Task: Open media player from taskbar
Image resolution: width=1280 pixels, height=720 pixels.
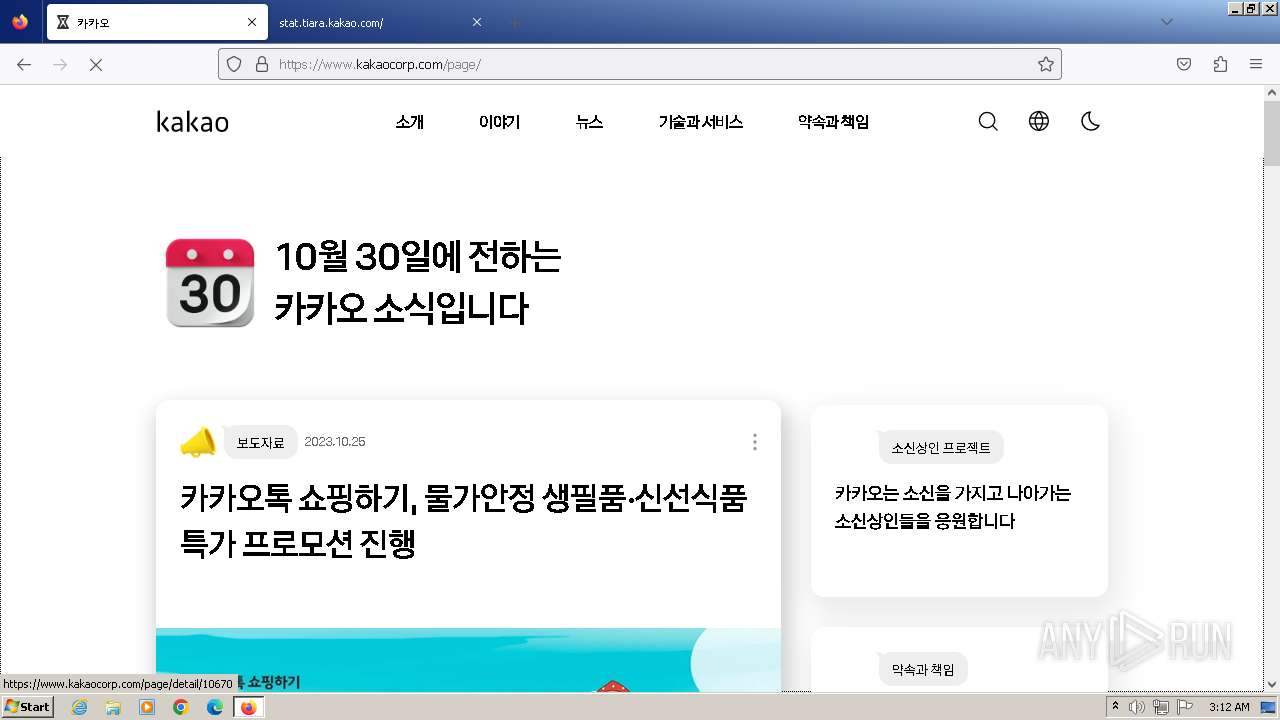Action: [147, 707]
